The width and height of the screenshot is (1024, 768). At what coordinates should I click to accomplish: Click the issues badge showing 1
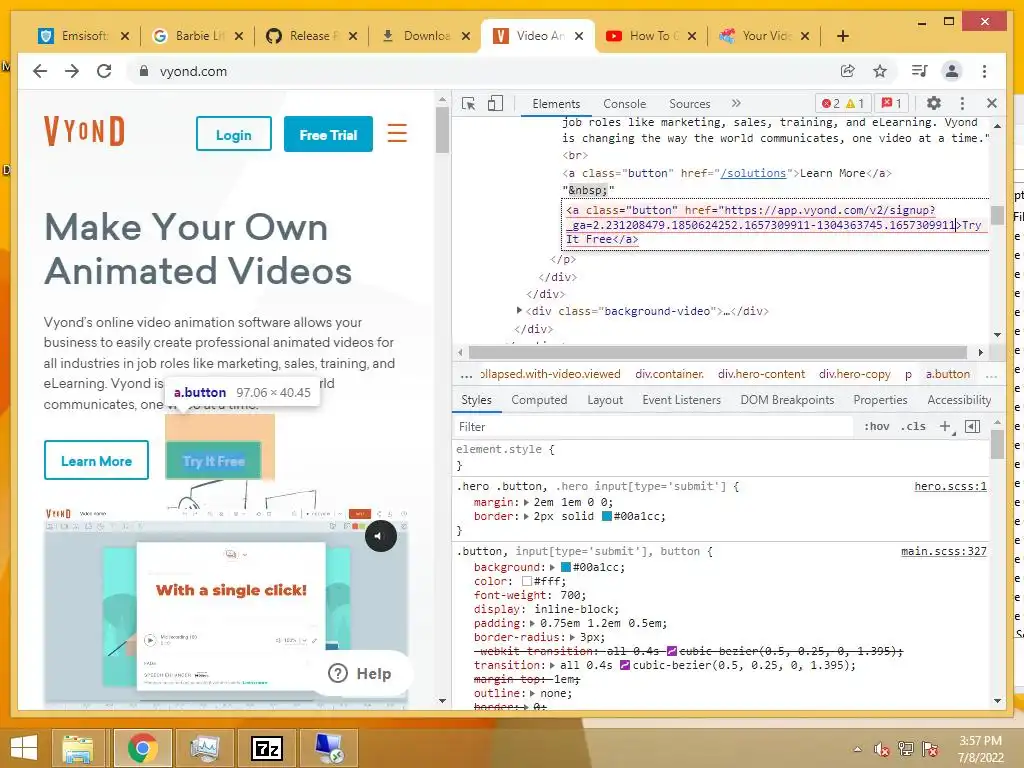[891, 103]
